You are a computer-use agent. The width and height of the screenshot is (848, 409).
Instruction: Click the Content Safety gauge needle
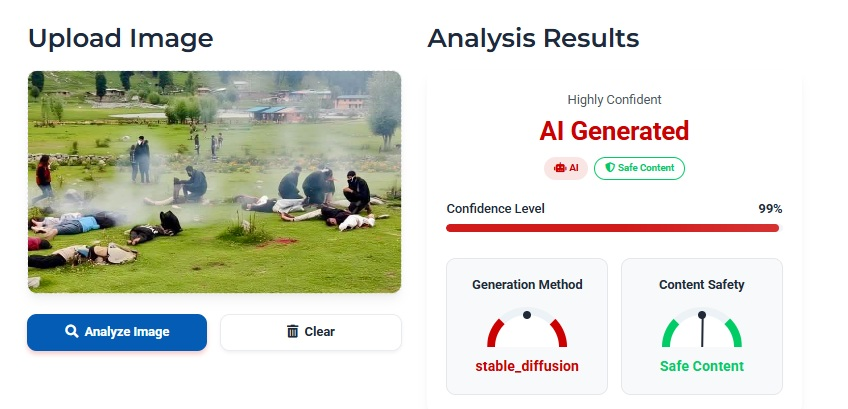tap(702, 330)
